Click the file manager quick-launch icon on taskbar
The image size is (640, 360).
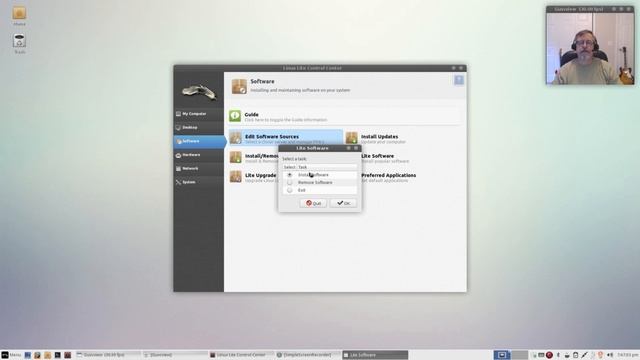pyautogui.click(x=47, y=355)
